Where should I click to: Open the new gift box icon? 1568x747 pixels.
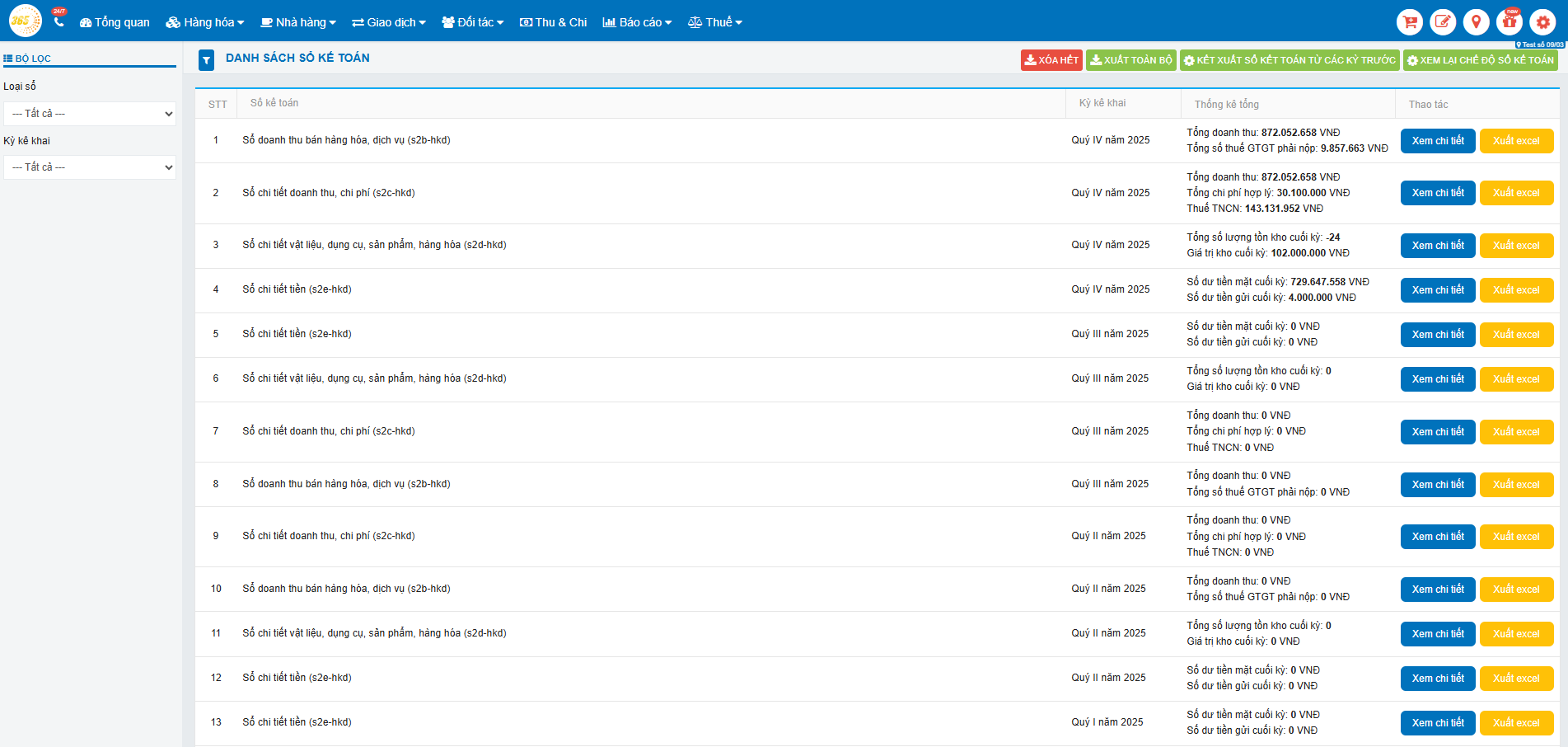click(x=1509, y=22)
